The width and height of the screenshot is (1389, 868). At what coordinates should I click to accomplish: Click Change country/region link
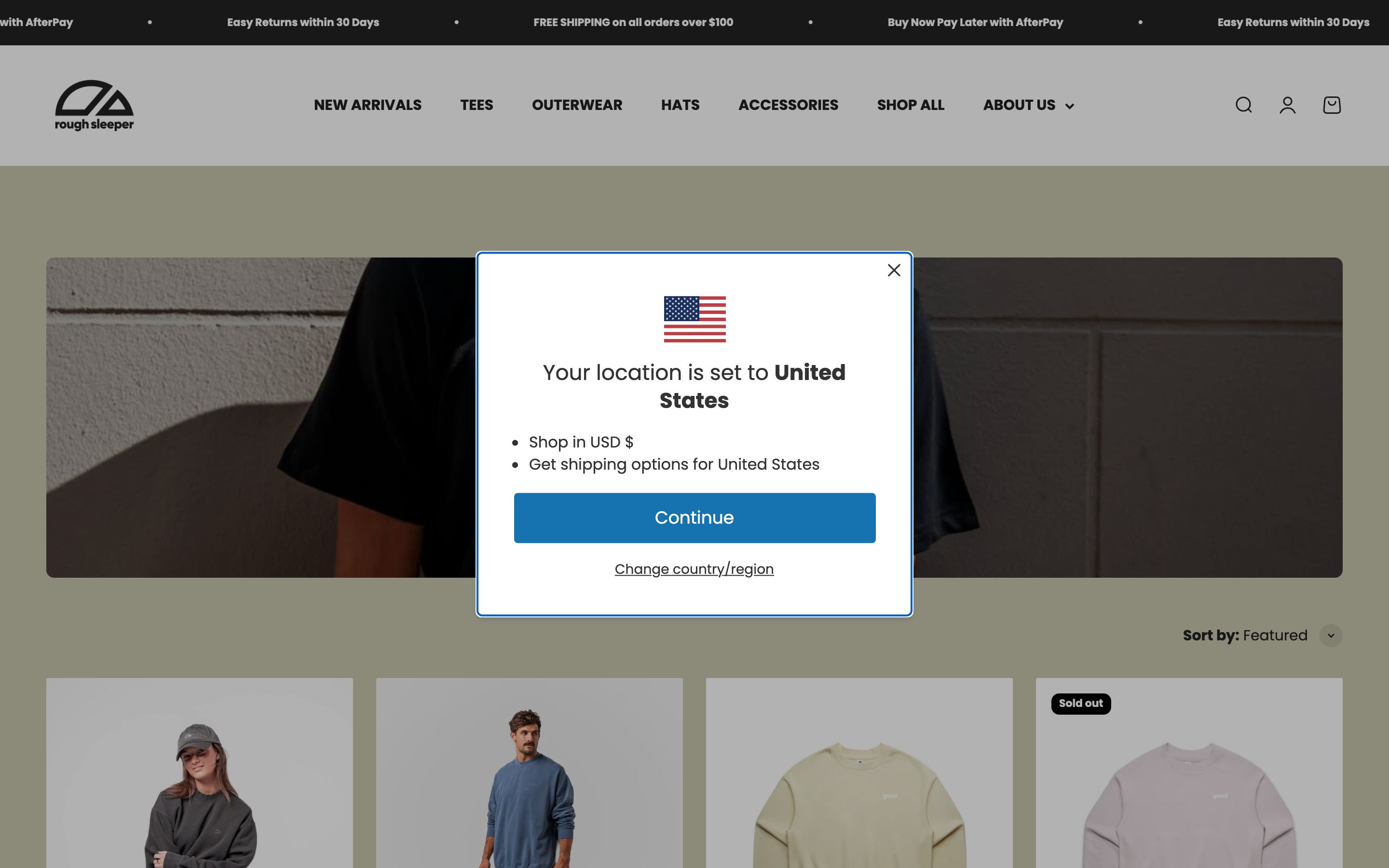694,569
